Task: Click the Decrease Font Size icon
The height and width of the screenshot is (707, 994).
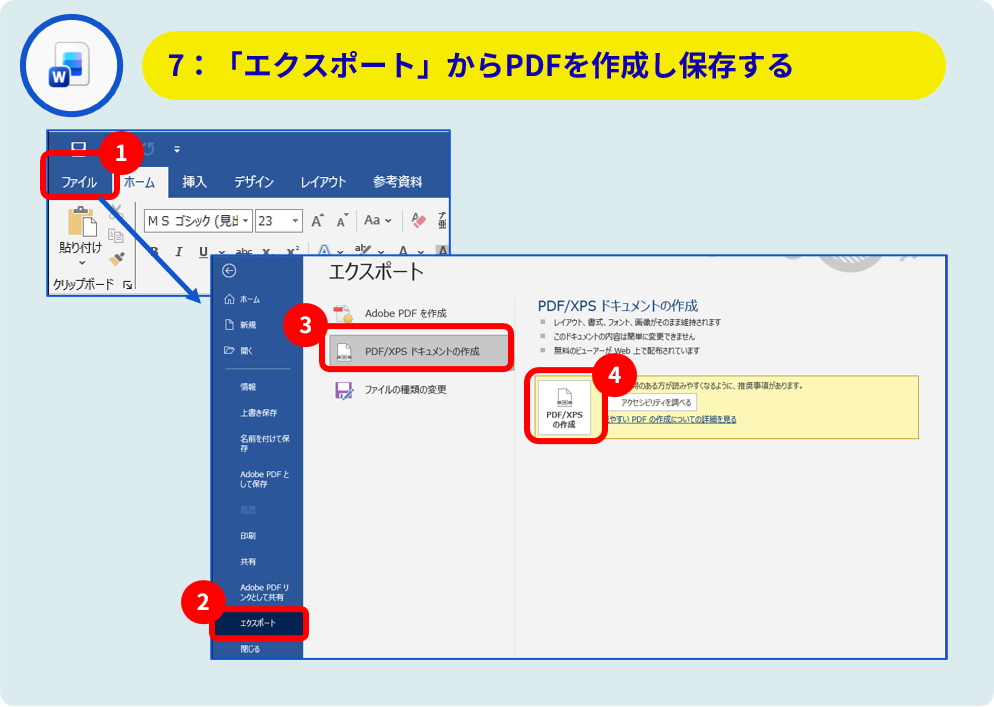Action: pyautogui.click(x=342, y=221)
